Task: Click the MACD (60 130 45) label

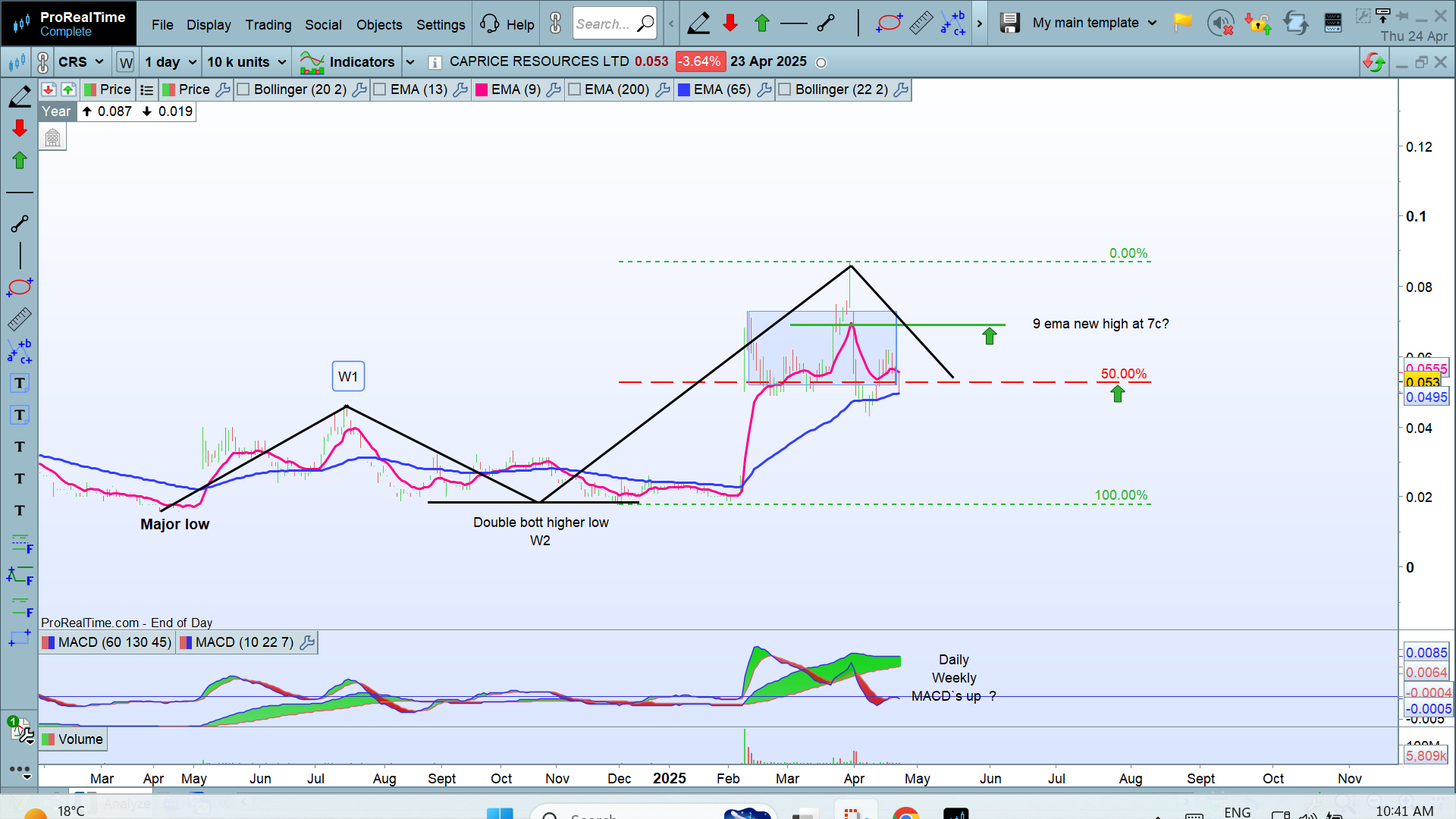Action: point(115,642)
